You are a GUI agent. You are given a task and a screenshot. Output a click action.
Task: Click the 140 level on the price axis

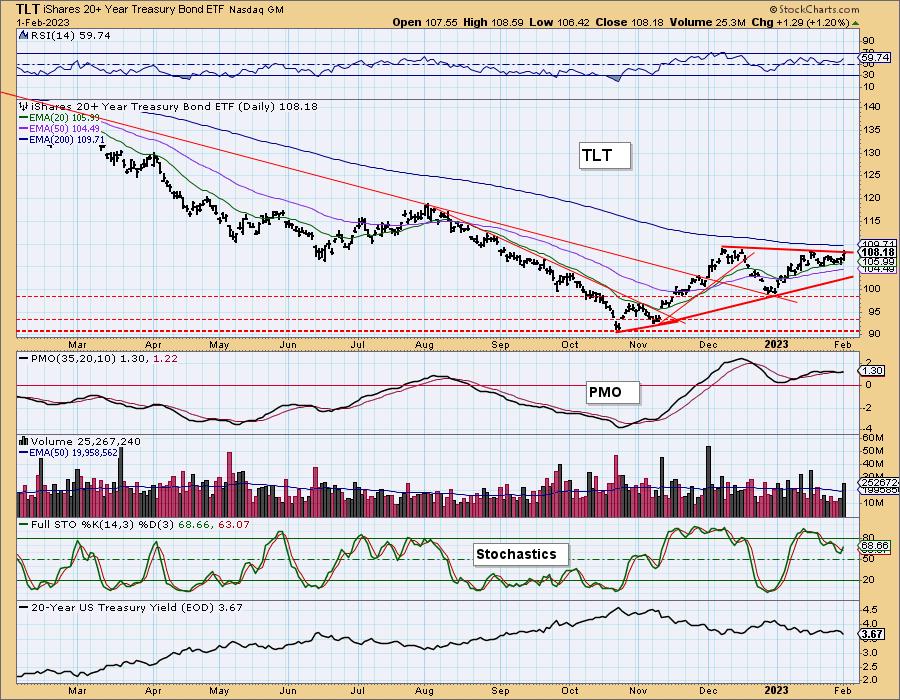pos(871,107)
